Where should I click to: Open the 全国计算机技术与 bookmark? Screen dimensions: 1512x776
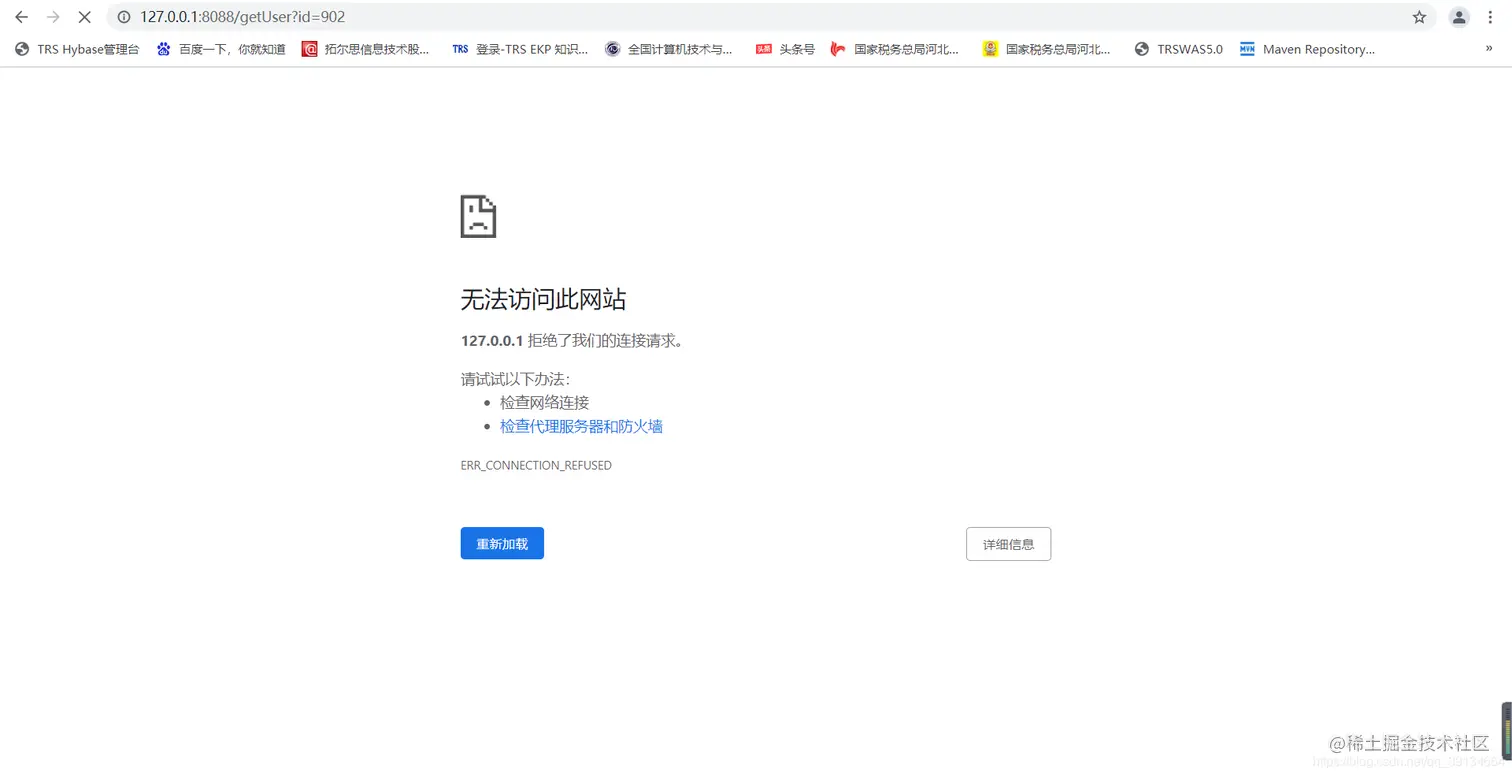tap(669, 48)
